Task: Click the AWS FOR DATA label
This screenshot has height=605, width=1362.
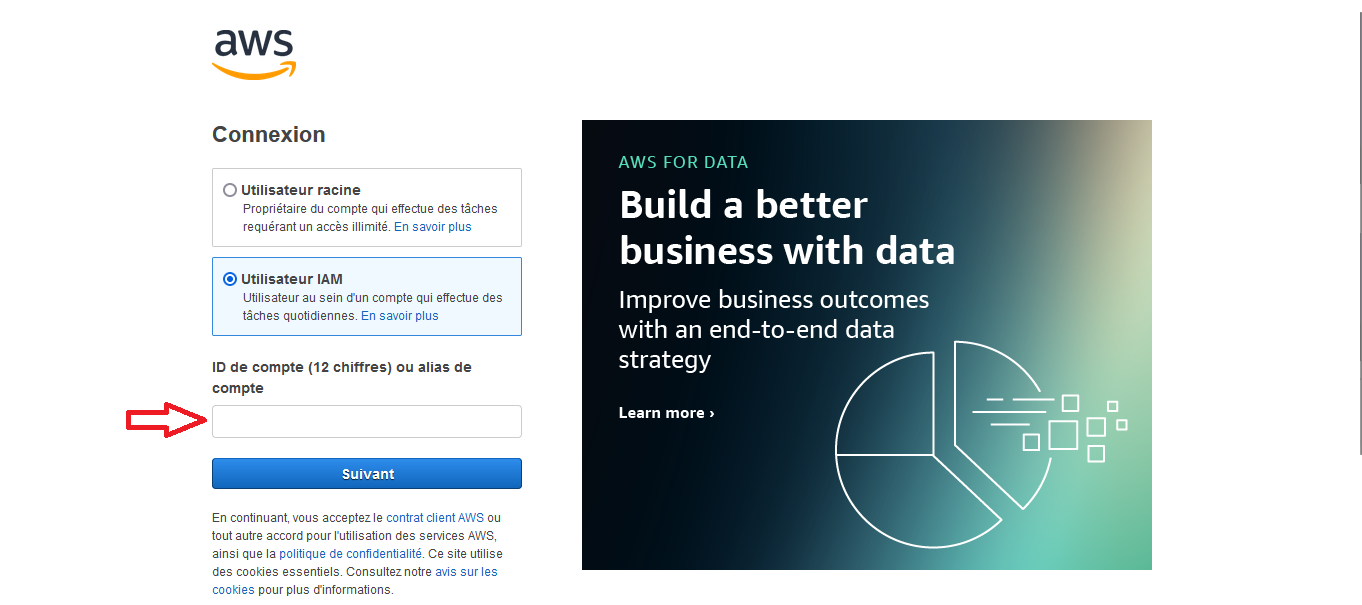Action: [x=683, y=162]
